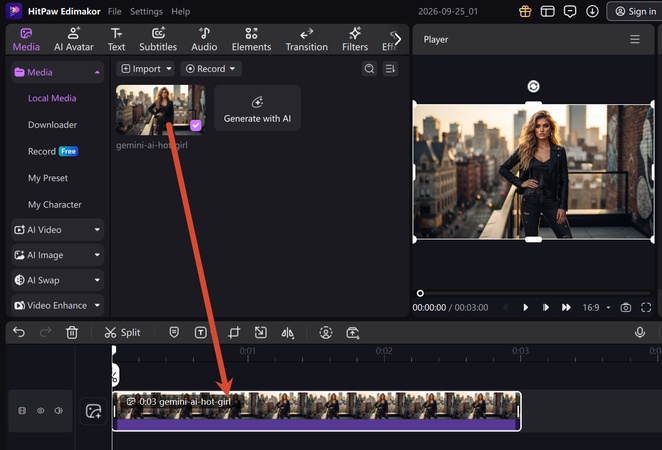Image resolution: width=662 pixels, height=450 pixels.
Task: Open the AI Avatar tab
Action: click(x=73, y=40)
